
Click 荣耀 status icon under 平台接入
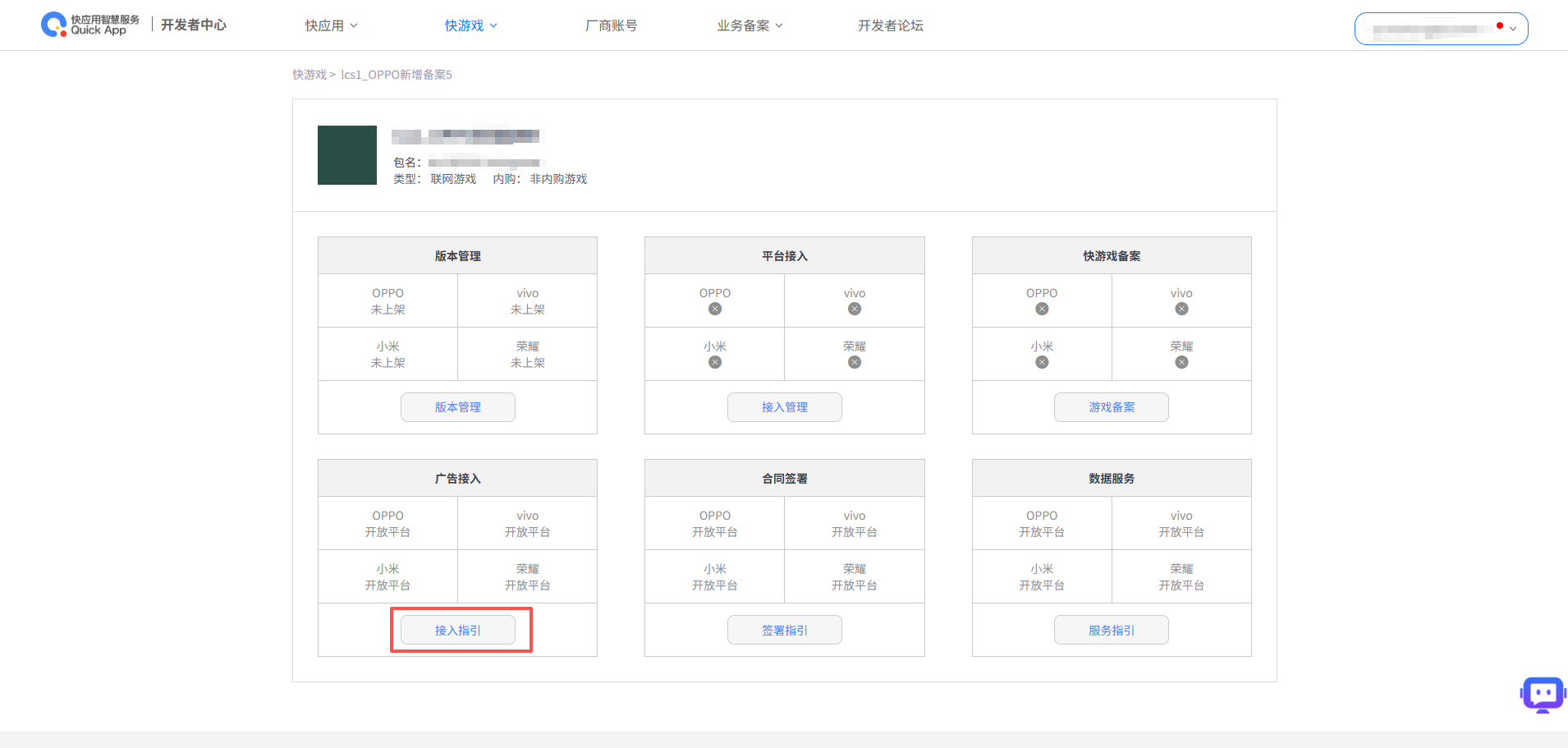coord(855,362)
